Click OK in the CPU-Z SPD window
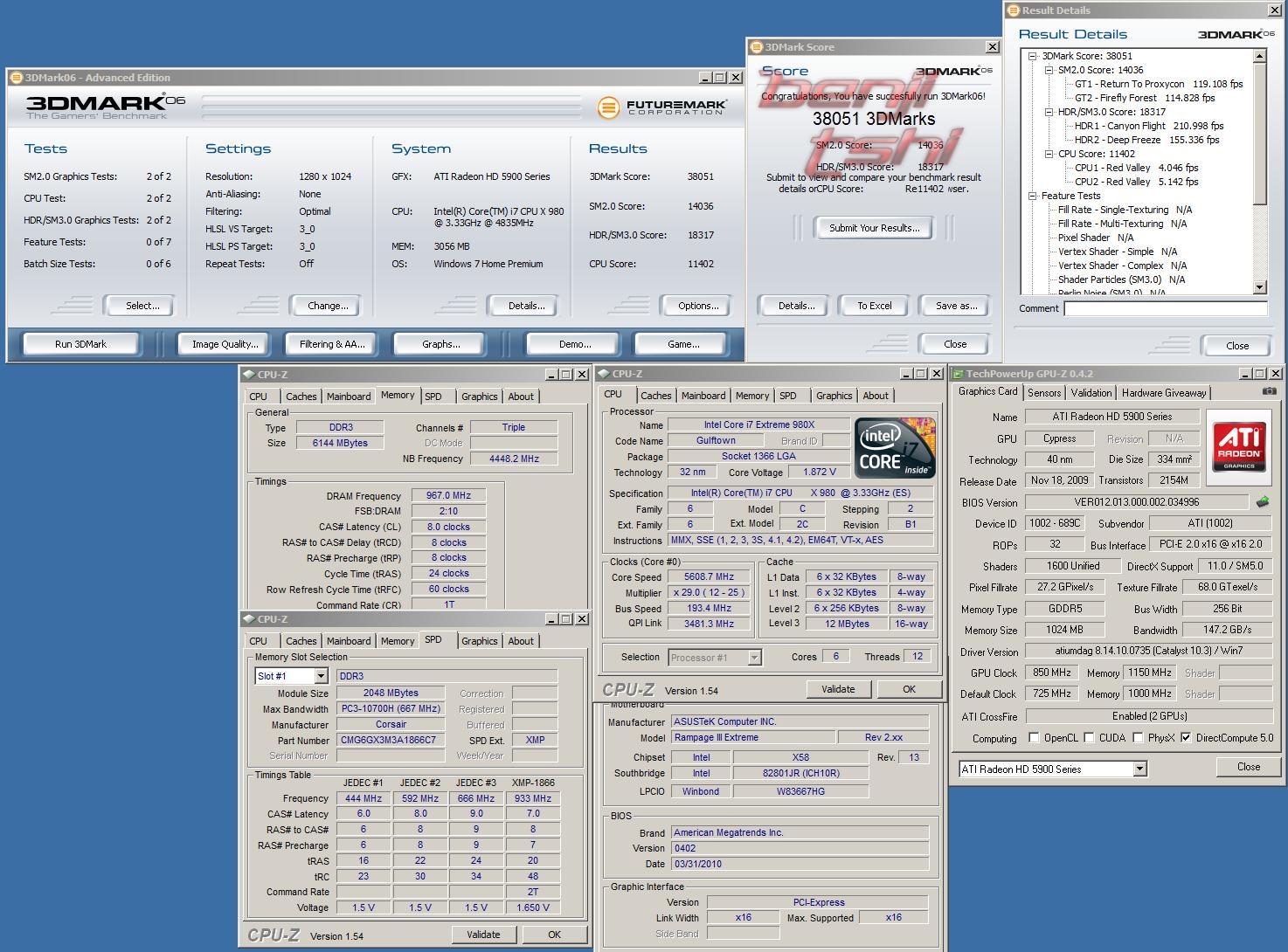This screenshot has height=952, width=1288. coord(554,935)
